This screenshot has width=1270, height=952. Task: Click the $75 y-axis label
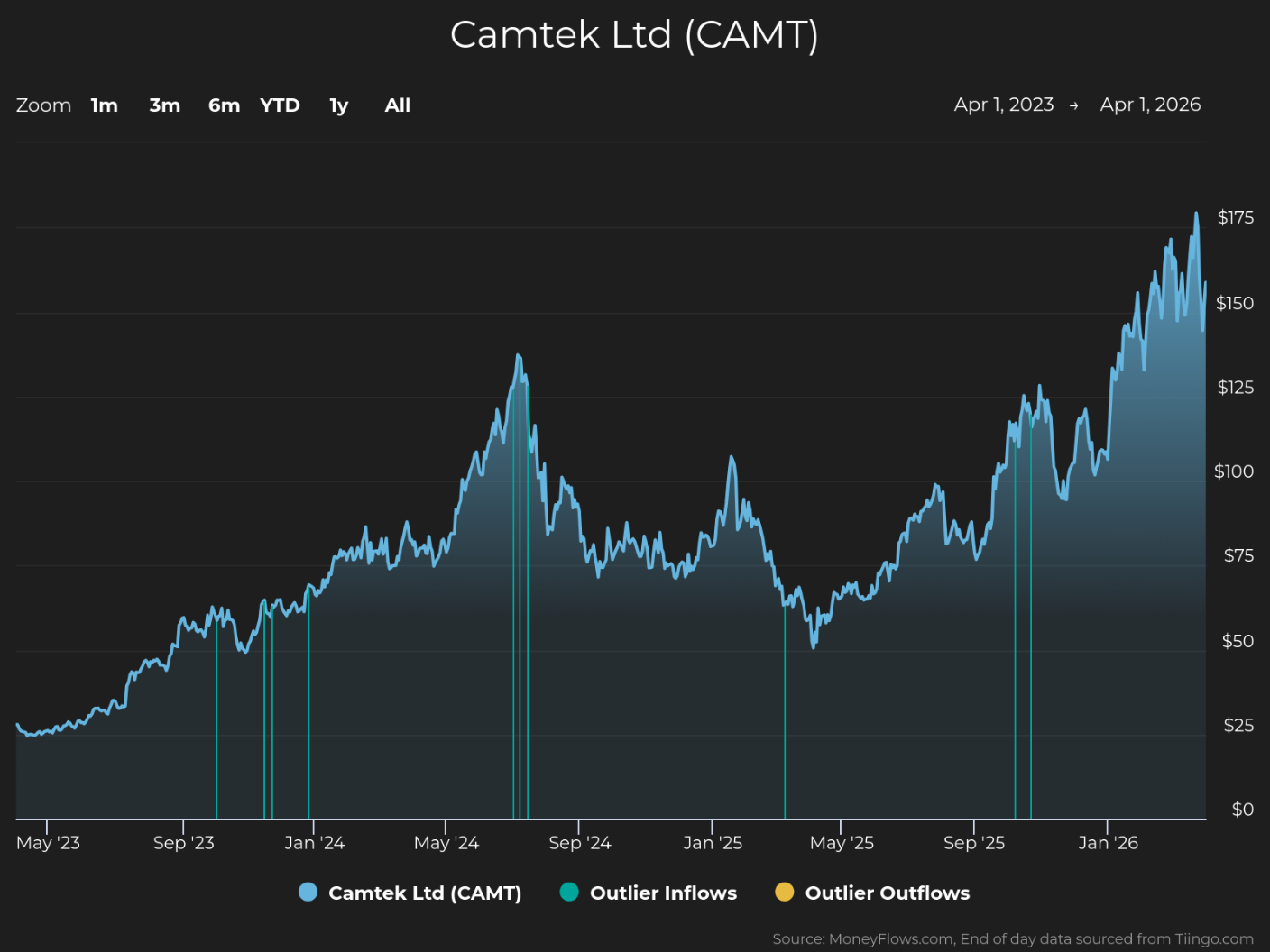point(1238,555)
